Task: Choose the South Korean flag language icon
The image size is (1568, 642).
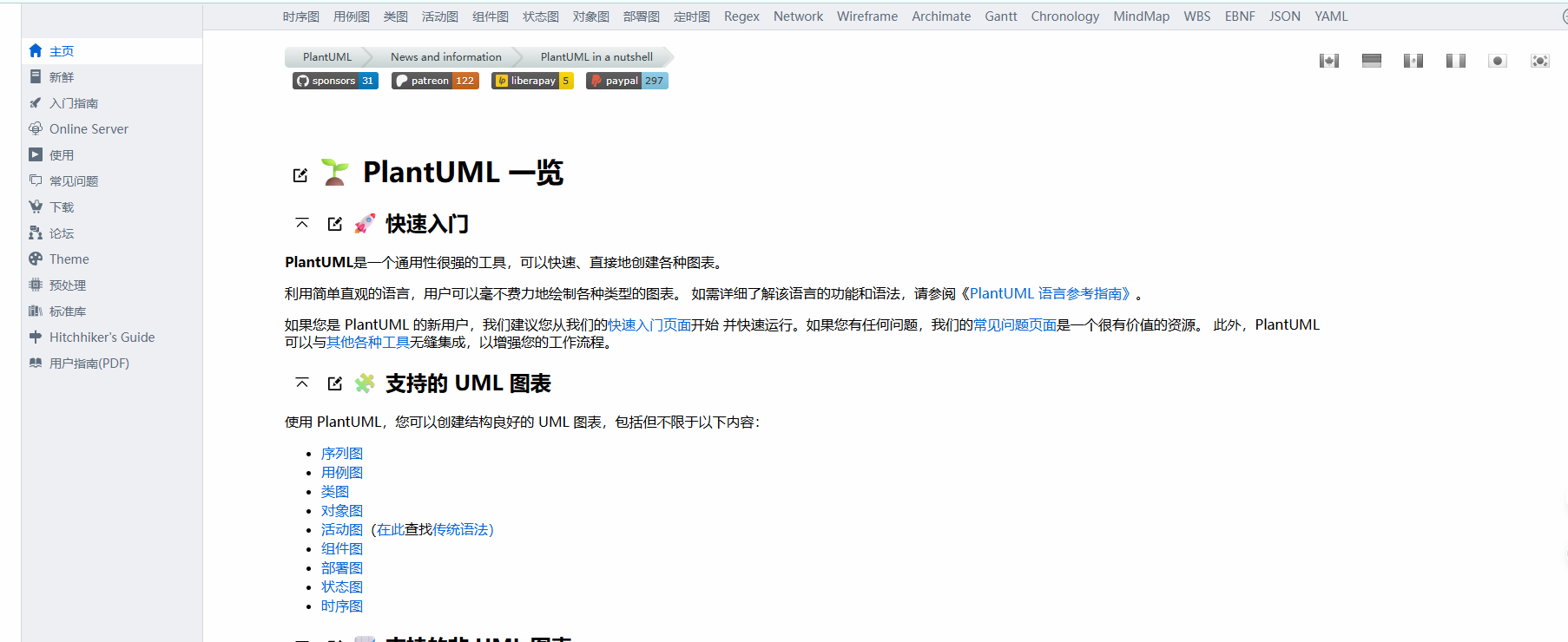Action: 1539,61
